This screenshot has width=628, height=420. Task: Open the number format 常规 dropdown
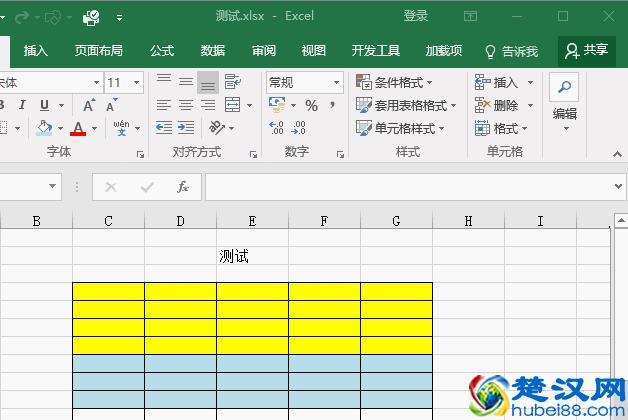click(x=336, y=82)
